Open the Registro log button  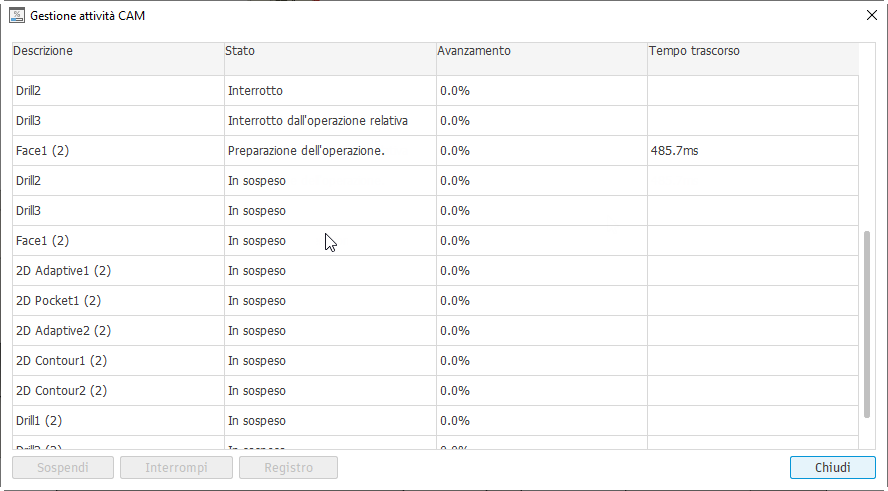coord(289,467)
